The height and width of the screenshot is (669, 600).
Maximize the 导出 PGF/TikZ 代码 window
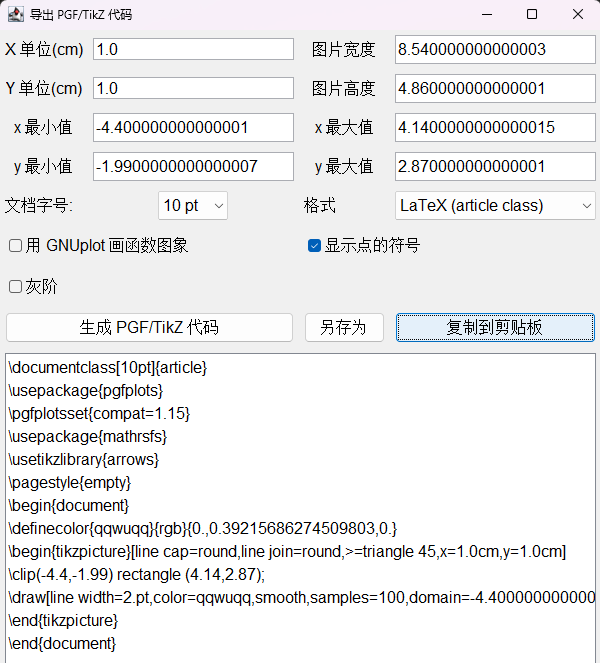coord(532,15)
